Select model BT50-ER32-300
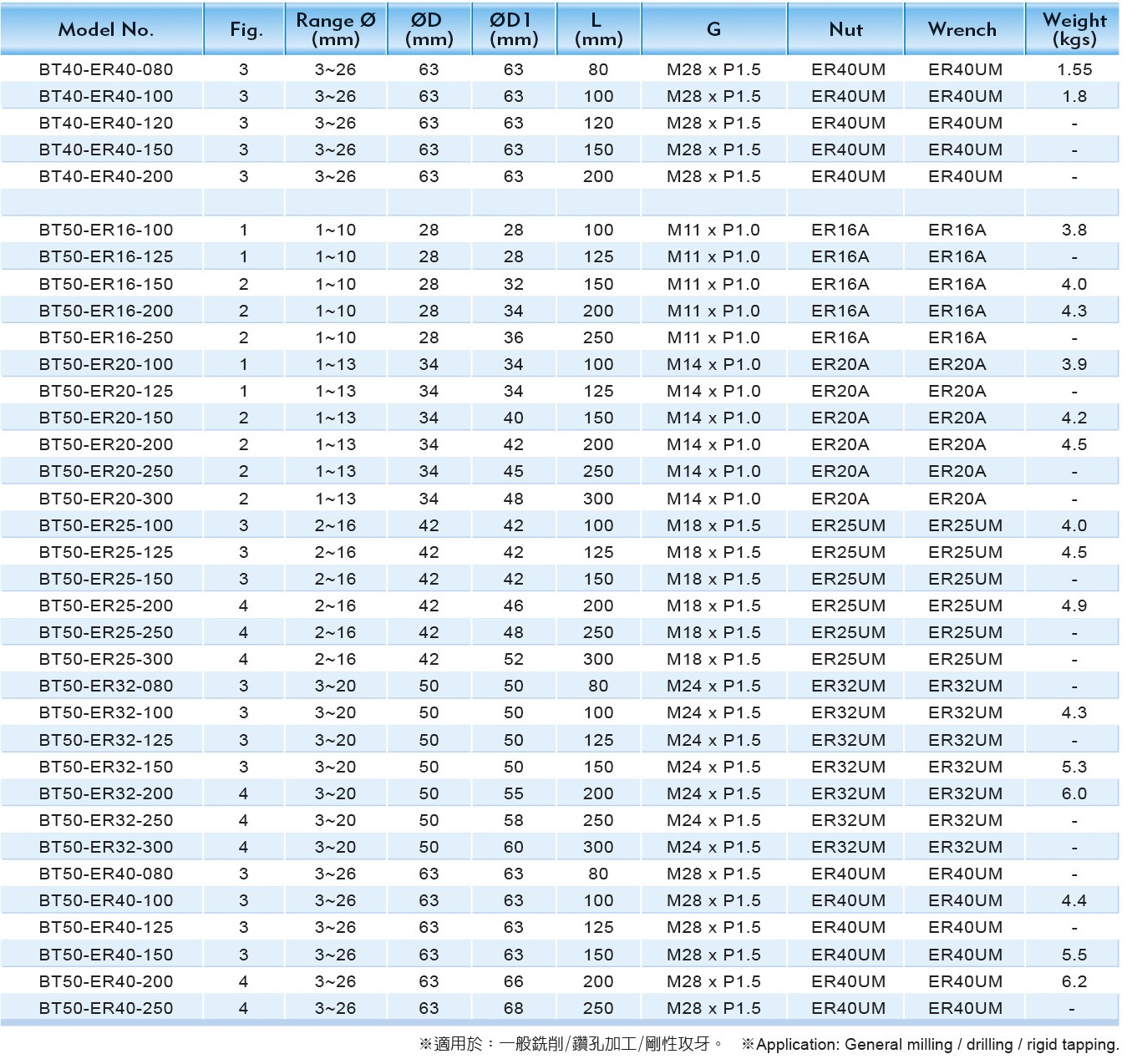 pyautogui.click(x=106, y=847)
